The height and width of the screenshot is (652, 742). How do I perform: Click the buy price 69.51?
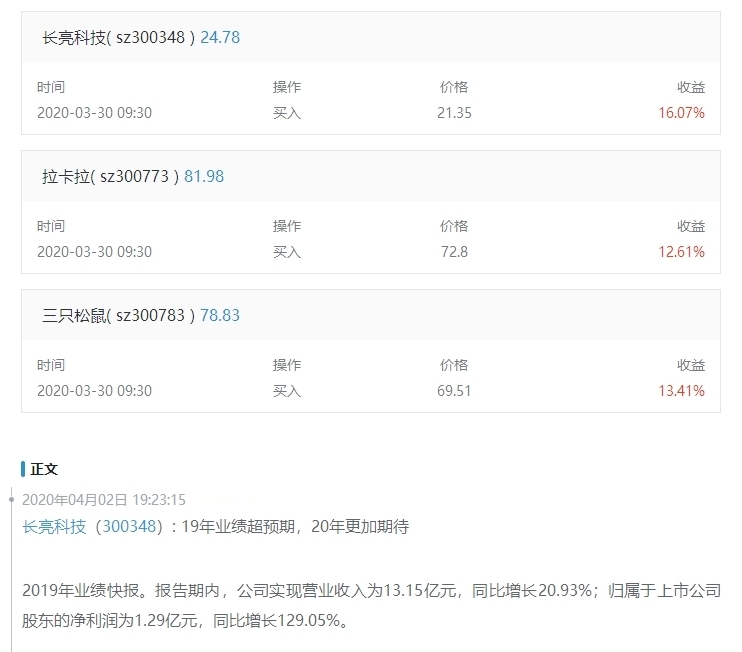pyautogui.click(x=454, y=391)
